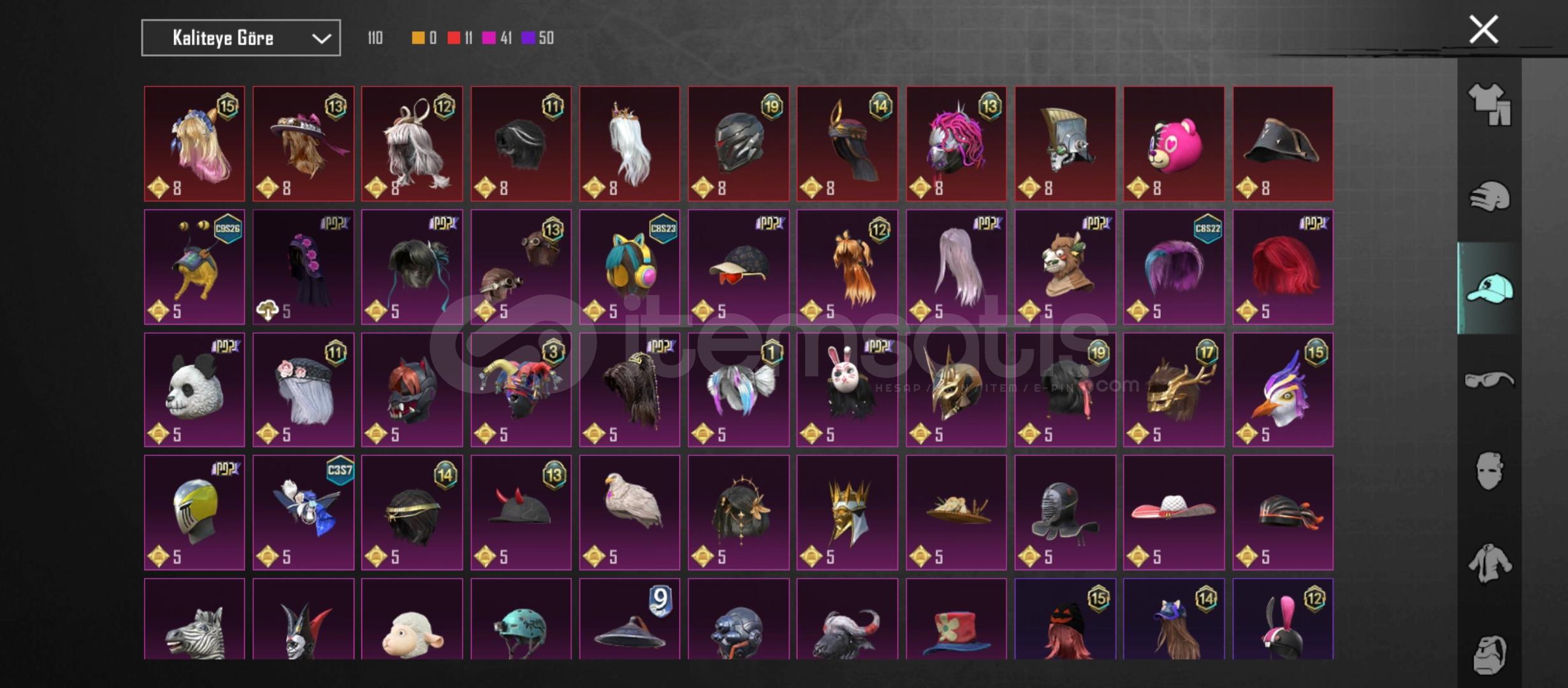The width and height of the screenshot is (1568, 688).
Task: Select the red wig headgear item
Action: click(x=1282, y=267)
